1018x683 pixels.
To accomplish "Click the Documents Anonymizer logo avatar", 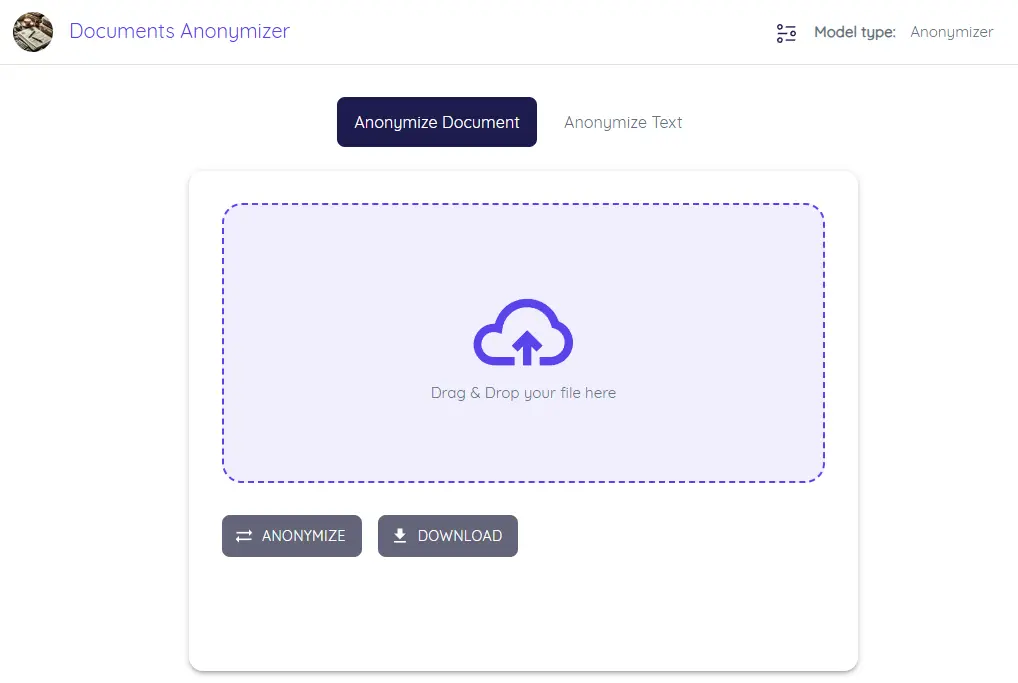I will point(32,32).
